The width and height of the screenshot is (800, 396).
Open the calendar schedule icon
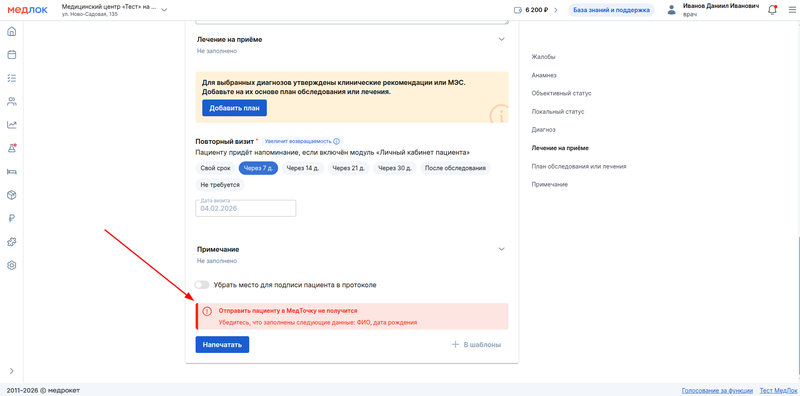[12, 55]
